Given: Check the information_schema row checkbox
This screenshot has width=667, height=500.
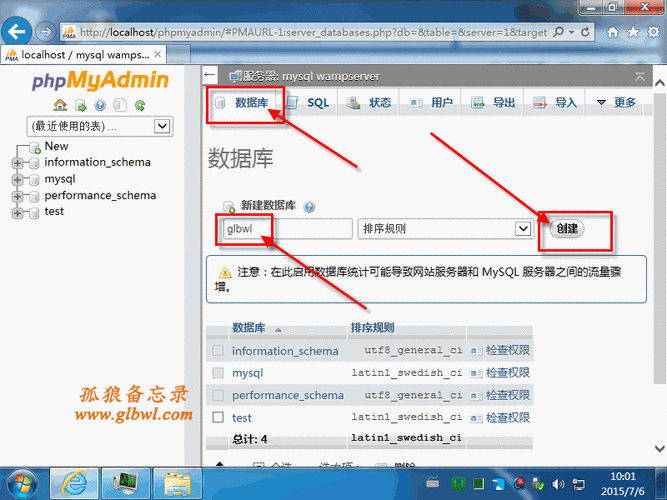Looking at the screenshot, I should click(x=218, y=351).
